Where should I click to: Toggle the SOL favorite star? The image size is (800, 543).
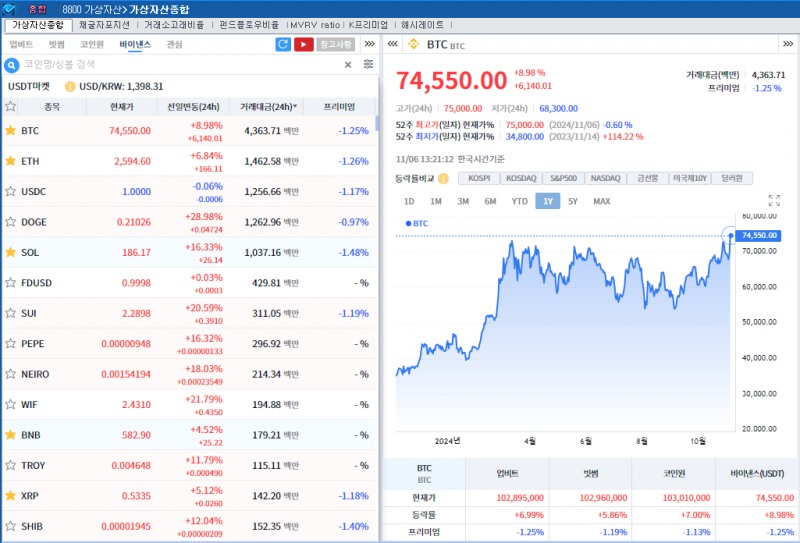11,252
